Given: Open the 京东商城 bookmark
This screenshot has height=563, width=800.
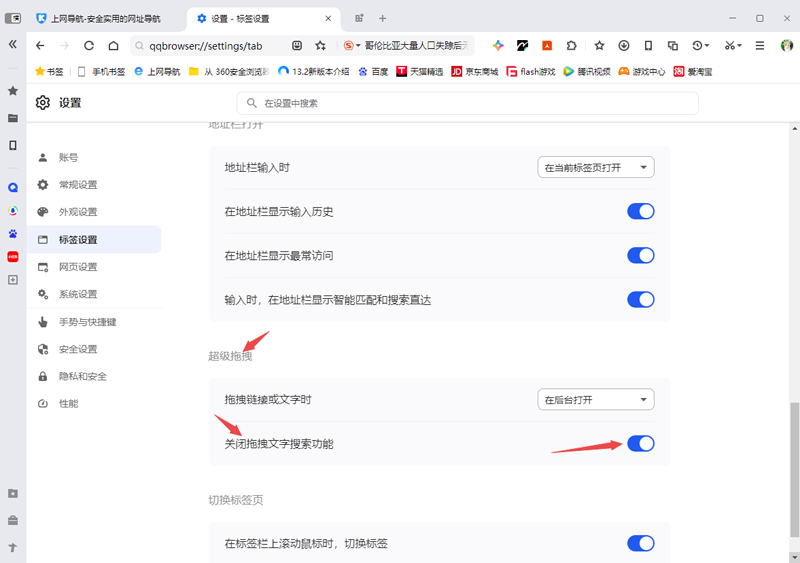Looking at the screenshot, I should 474,71.
